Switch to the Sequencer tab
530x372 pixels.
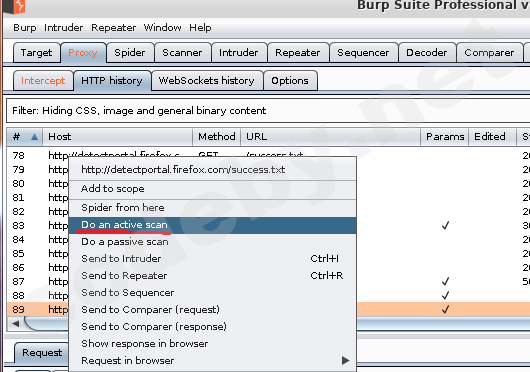click(x=363, y=53)
